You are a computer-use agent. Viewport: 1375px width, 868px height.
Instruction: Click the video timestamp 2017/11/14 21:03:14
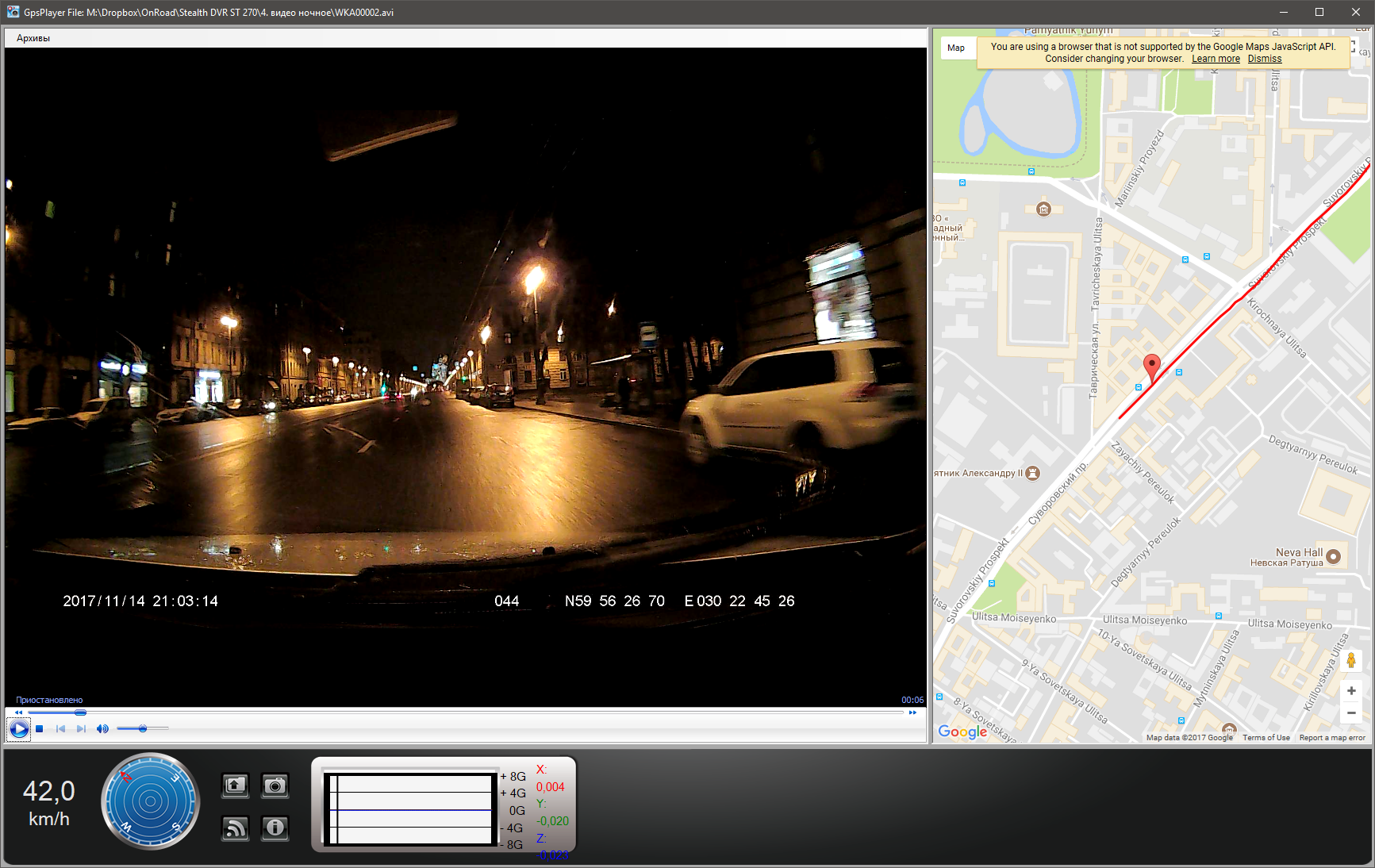[140, 601]
